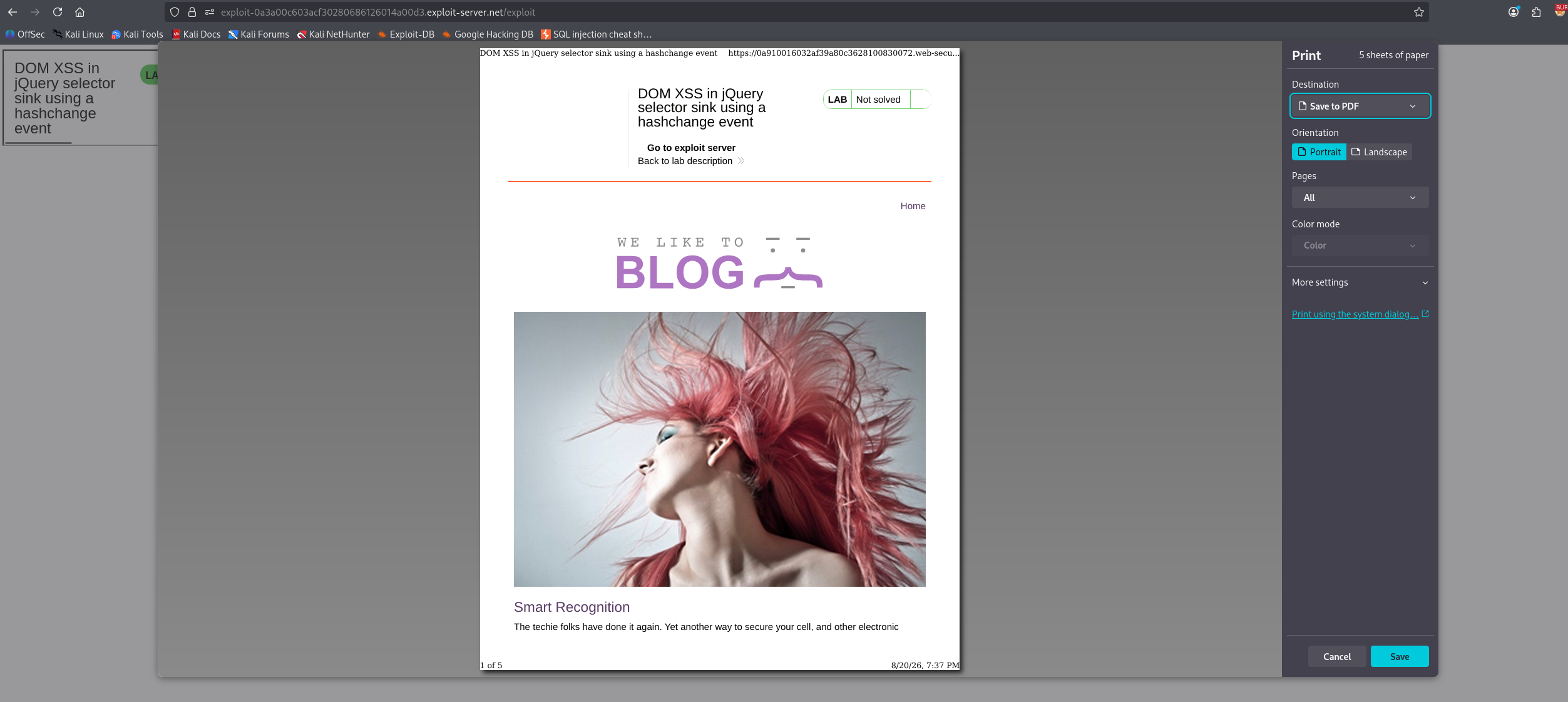Open the Destination Save to PDF dropdown

pyautogui.click(x=1360, y=106)
